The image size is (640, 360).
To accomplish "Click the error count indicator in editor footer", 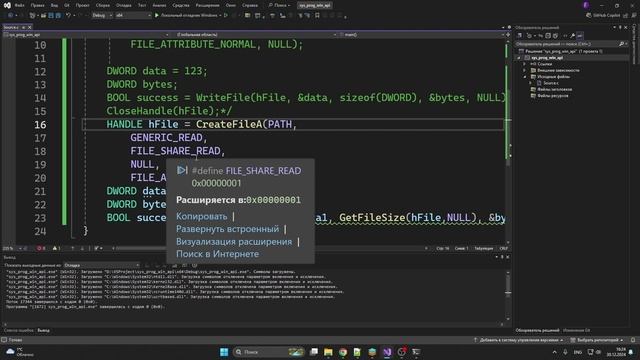I will [x=41, y=248].
